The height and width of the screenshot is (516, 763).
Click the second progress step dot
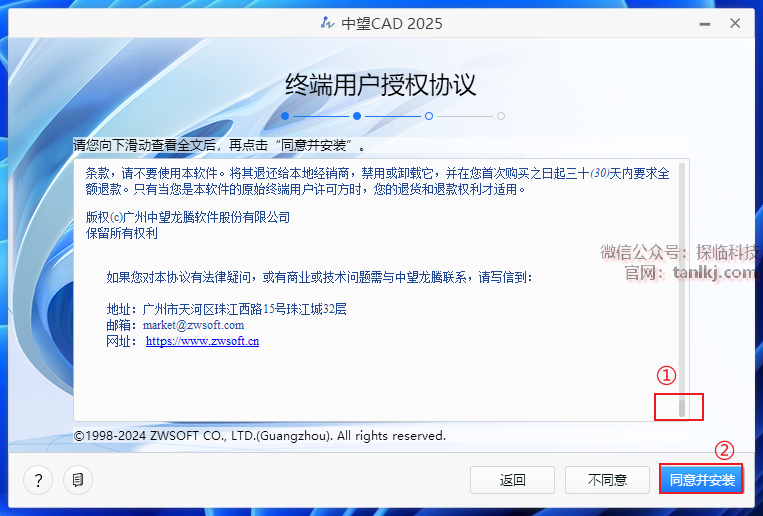click(357, 116)
